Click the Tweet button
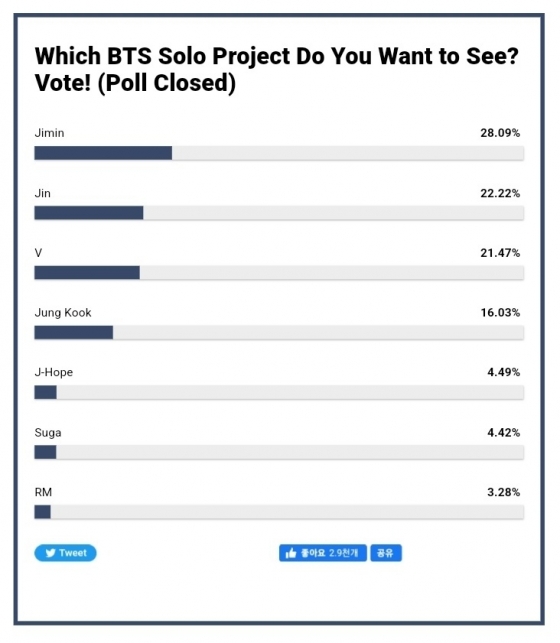Image resolution: width=560 pixels, height=643 pixels. [66, 553]
